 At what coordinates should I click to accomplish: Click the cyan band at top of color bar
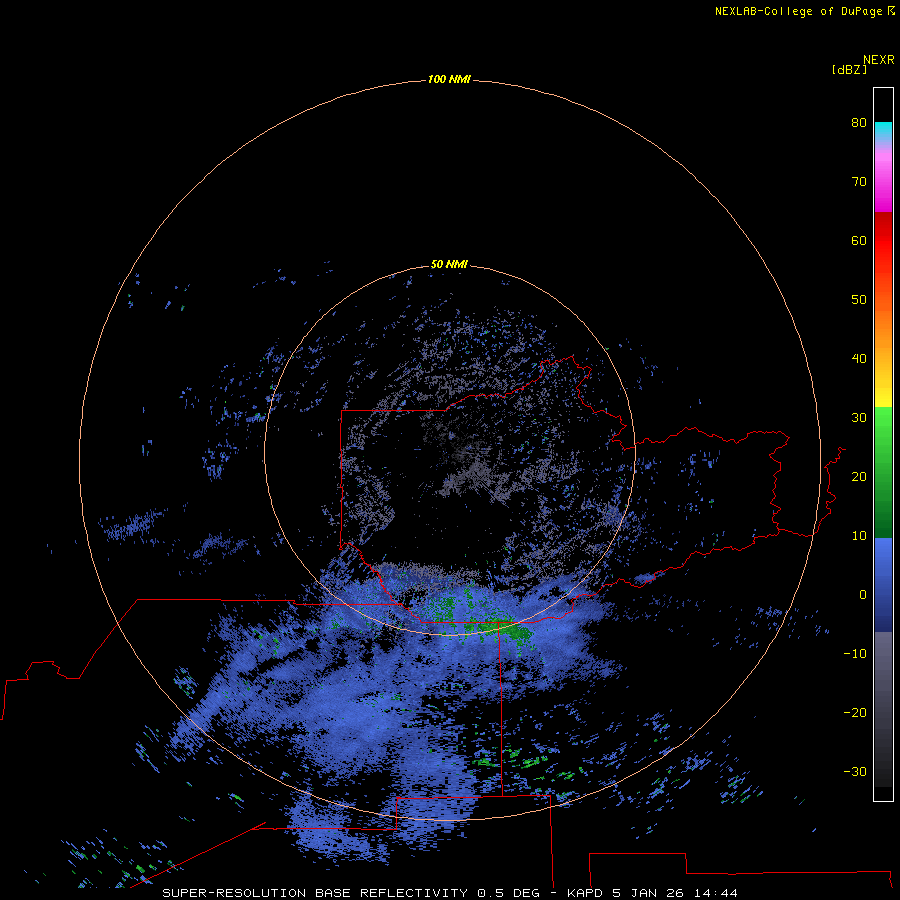[x=883, y=131]
